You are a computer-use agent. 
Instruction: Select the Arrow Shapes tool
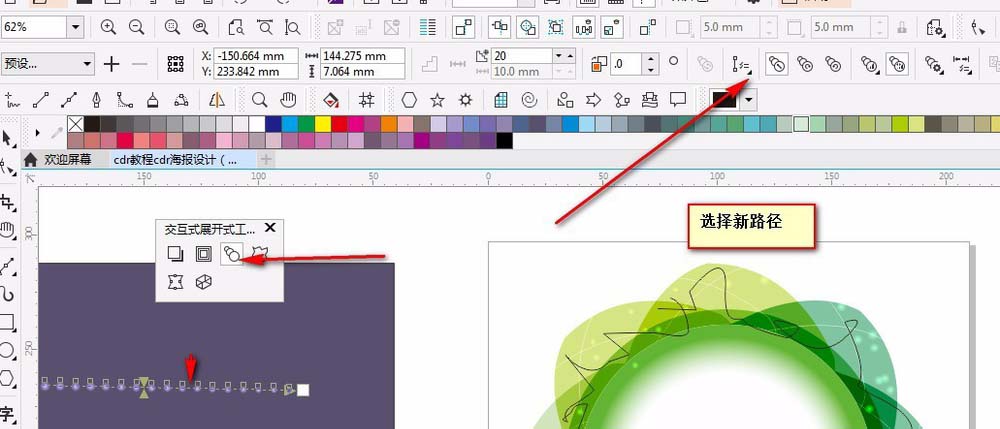point(593,100)
